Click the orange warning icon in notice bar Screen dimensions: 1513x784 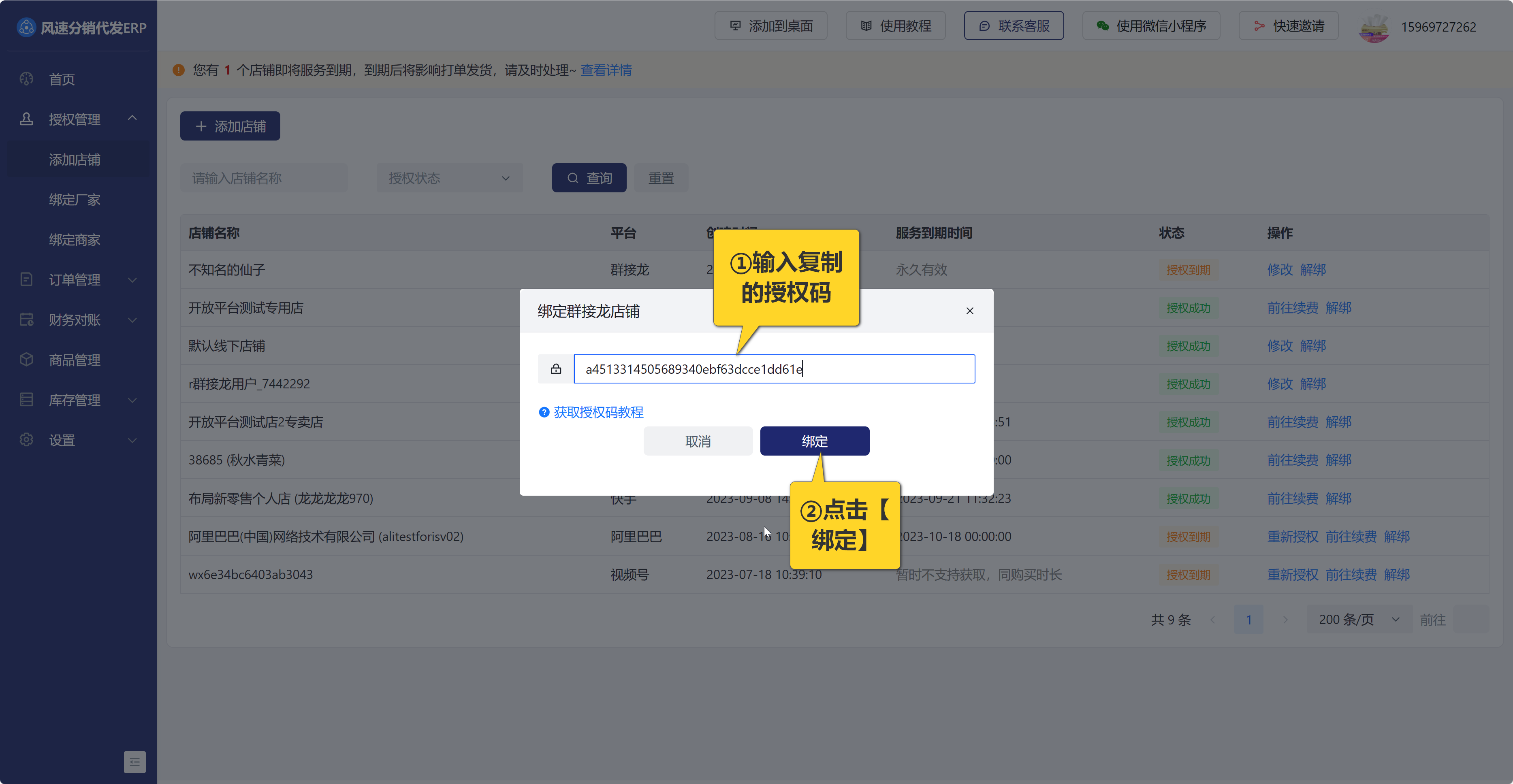(x=179, y=70)
